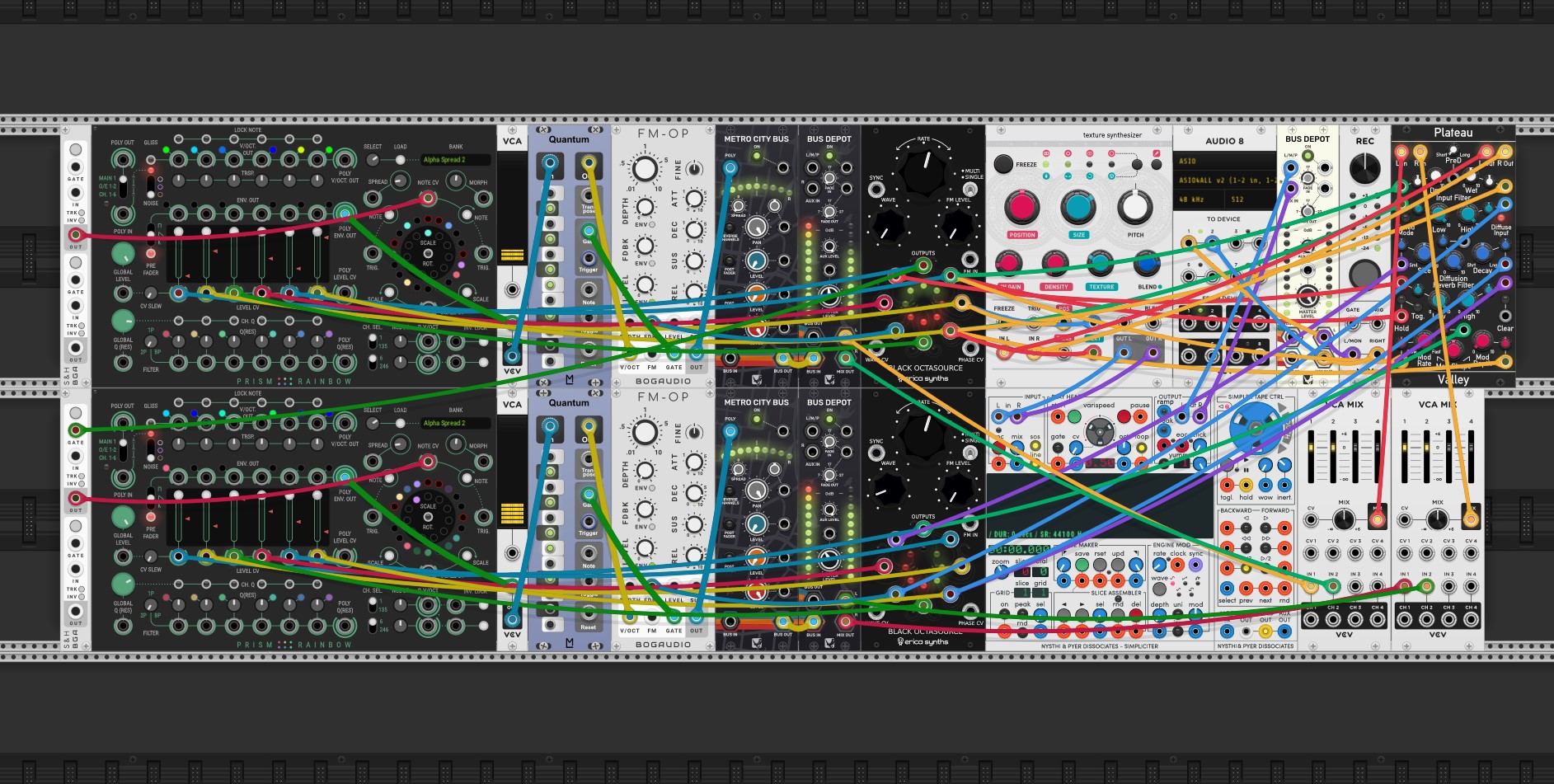
Task: Click Audio 8 TO DEVICE input jack 4
Action: pyautogui.click(x=1259, y=243)
